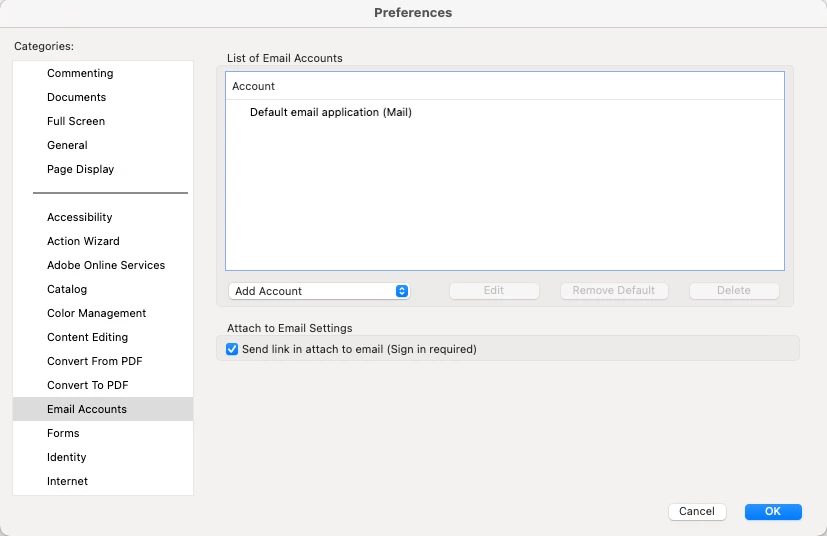Choose Adobe Online Services category
This screenshot has width=827, height=536.
tap(106, 265)
